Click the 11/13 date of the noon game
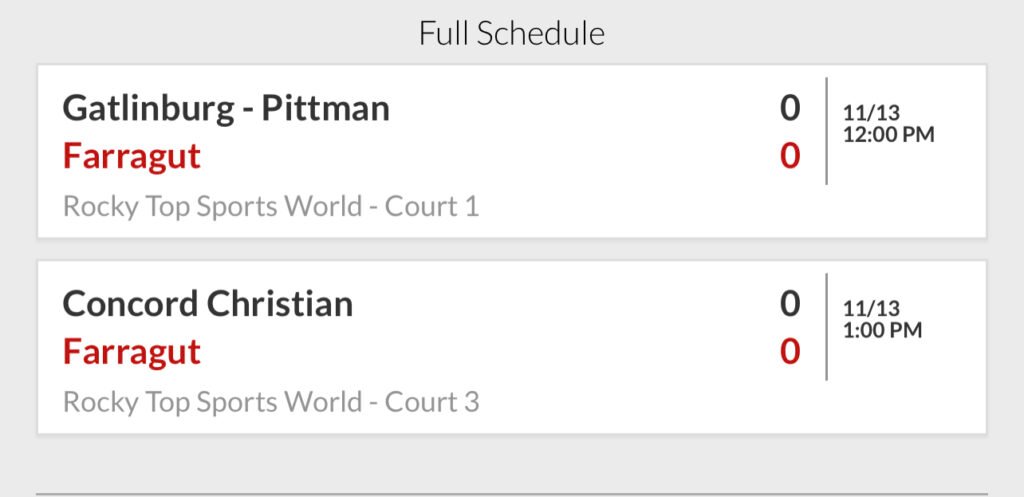1024x497 pixels. 871,112
